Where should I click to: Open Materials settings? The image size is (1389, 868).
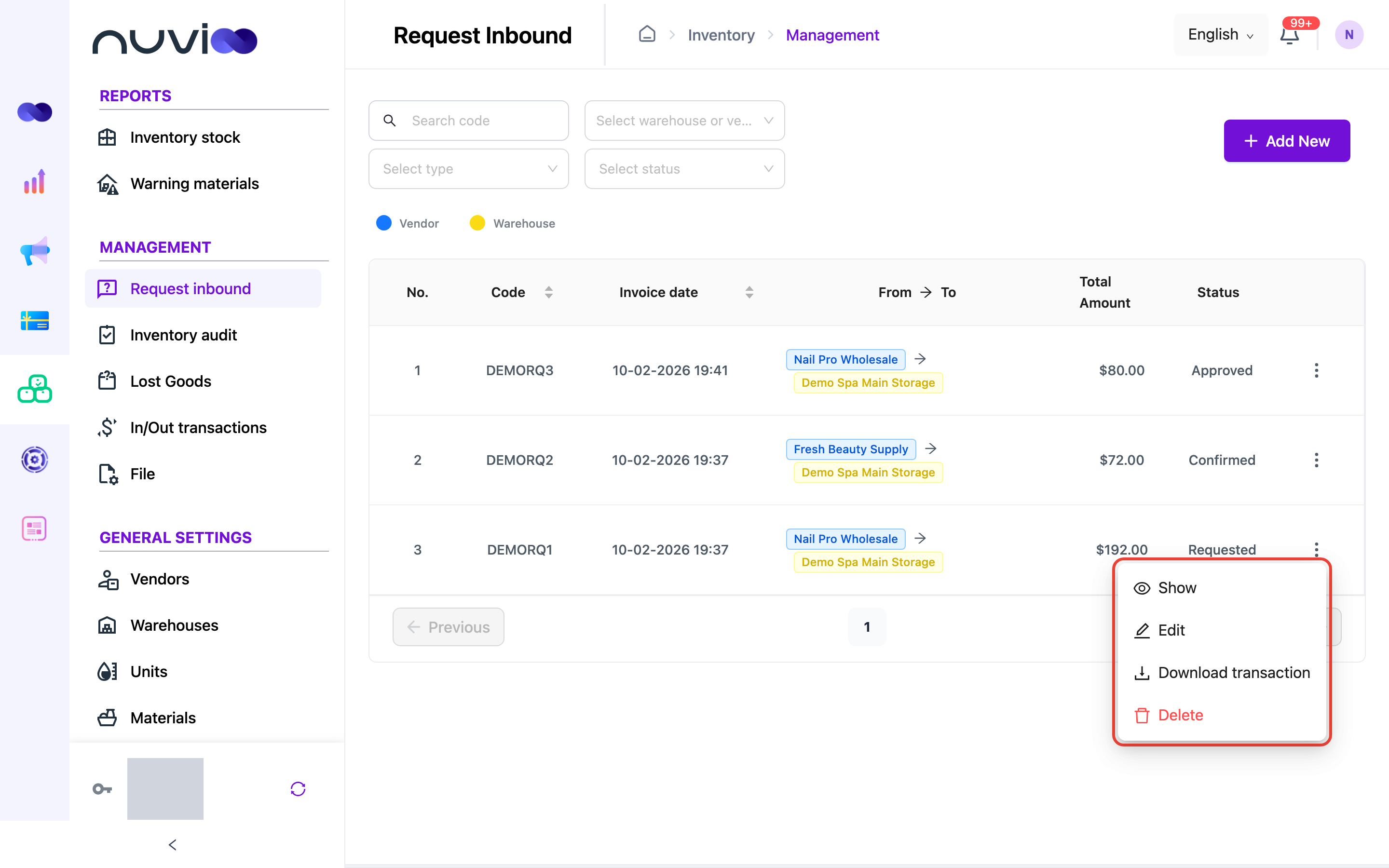pyautogui.click(x=203, y=718)
